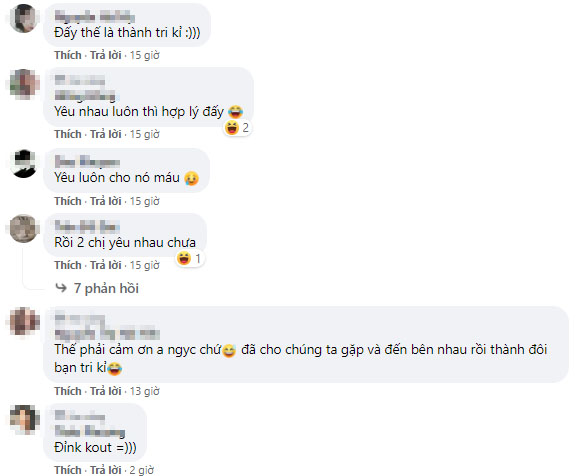Click the '2 giờ' timestamp

[x=141, y=470]
